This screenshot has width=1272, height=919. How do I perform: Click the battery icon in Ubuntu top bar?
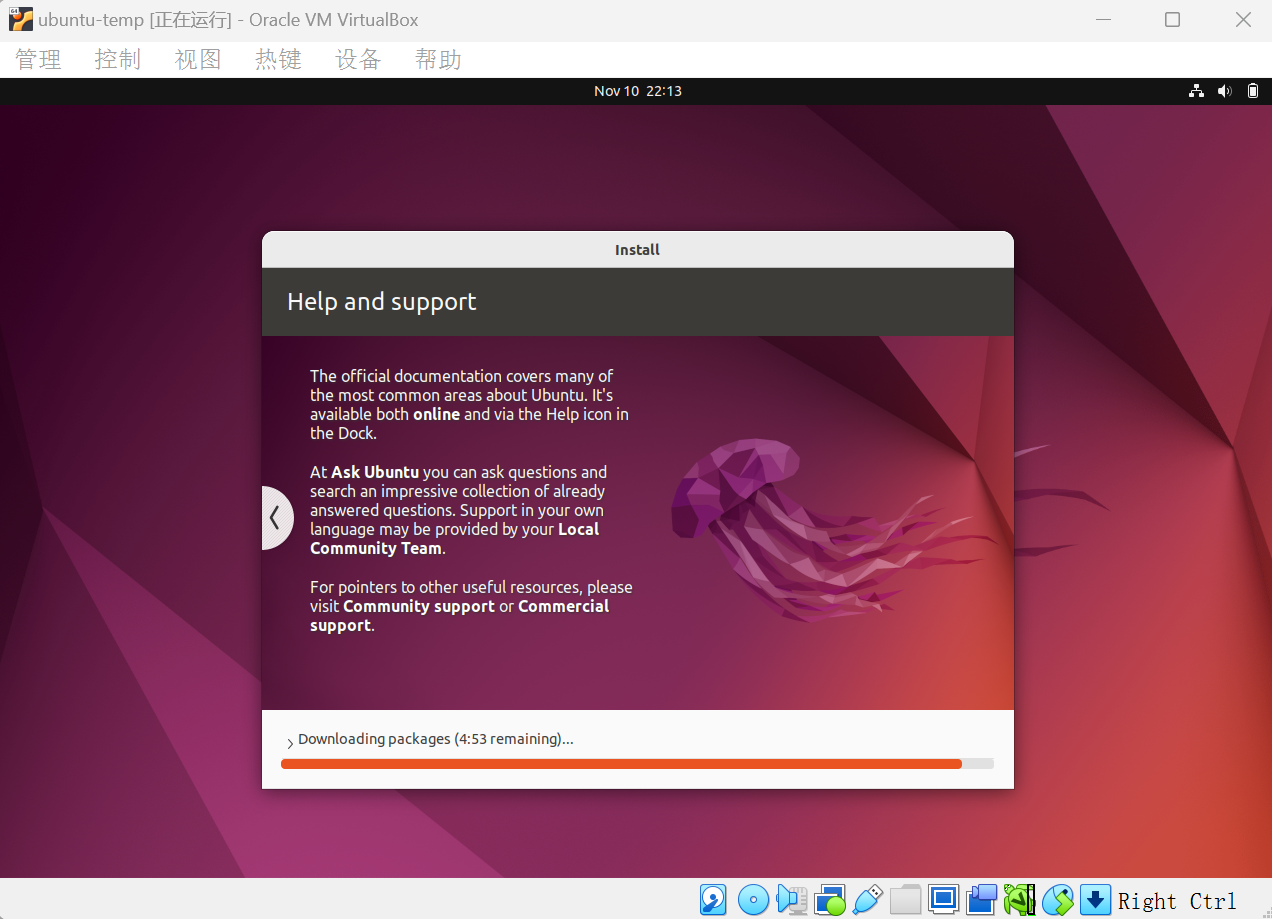pyautogui.click(x=1253, y=91)
